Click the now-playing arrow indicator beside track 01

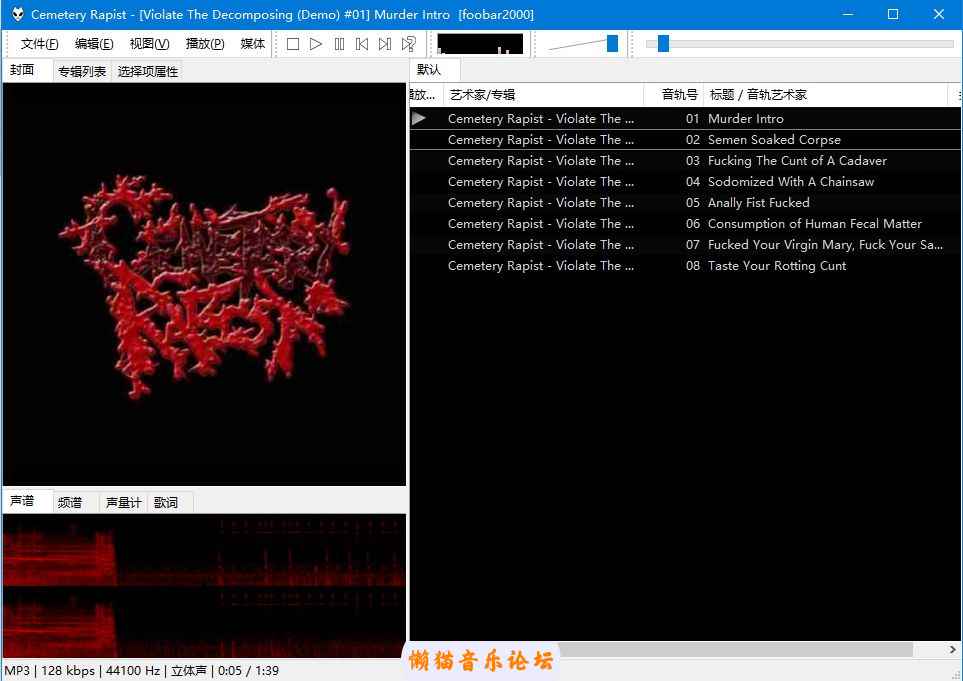419,118
